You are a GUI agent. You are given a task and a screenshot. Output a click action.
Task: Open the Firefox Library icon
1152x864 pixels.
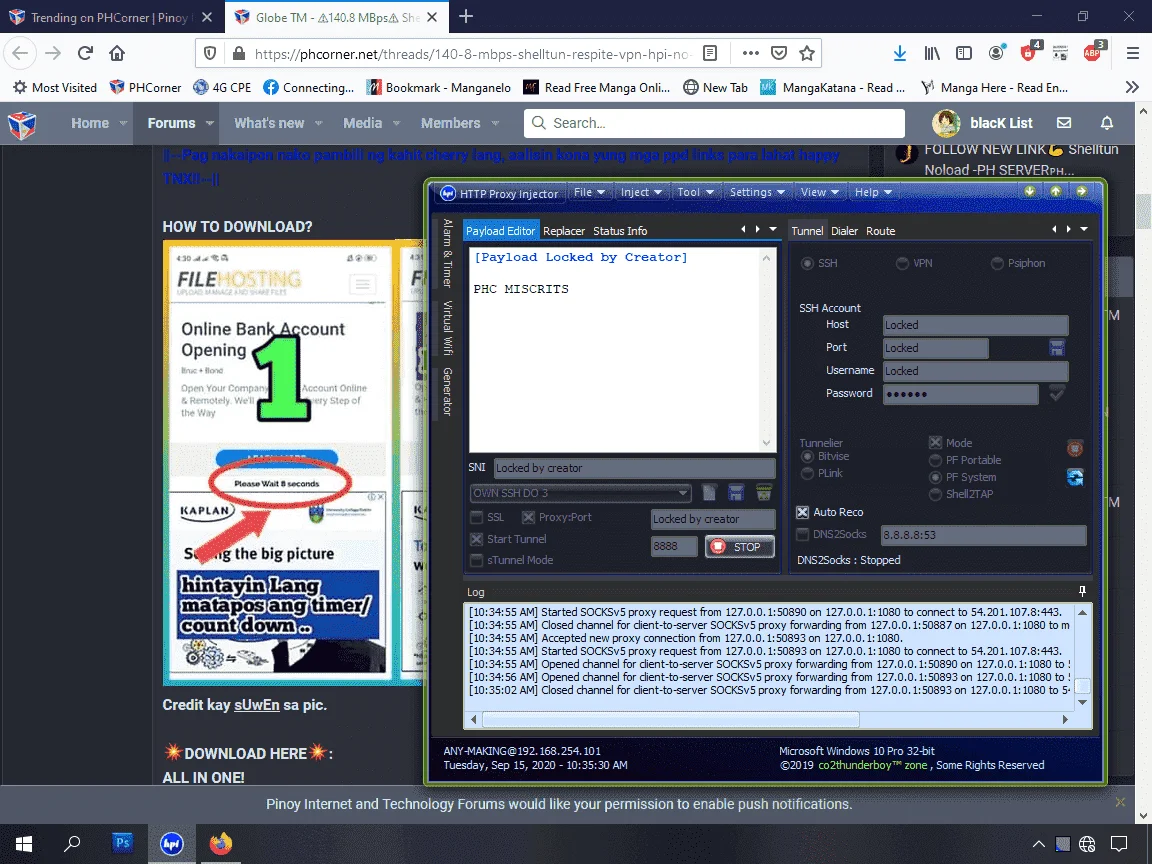point(932,53)
